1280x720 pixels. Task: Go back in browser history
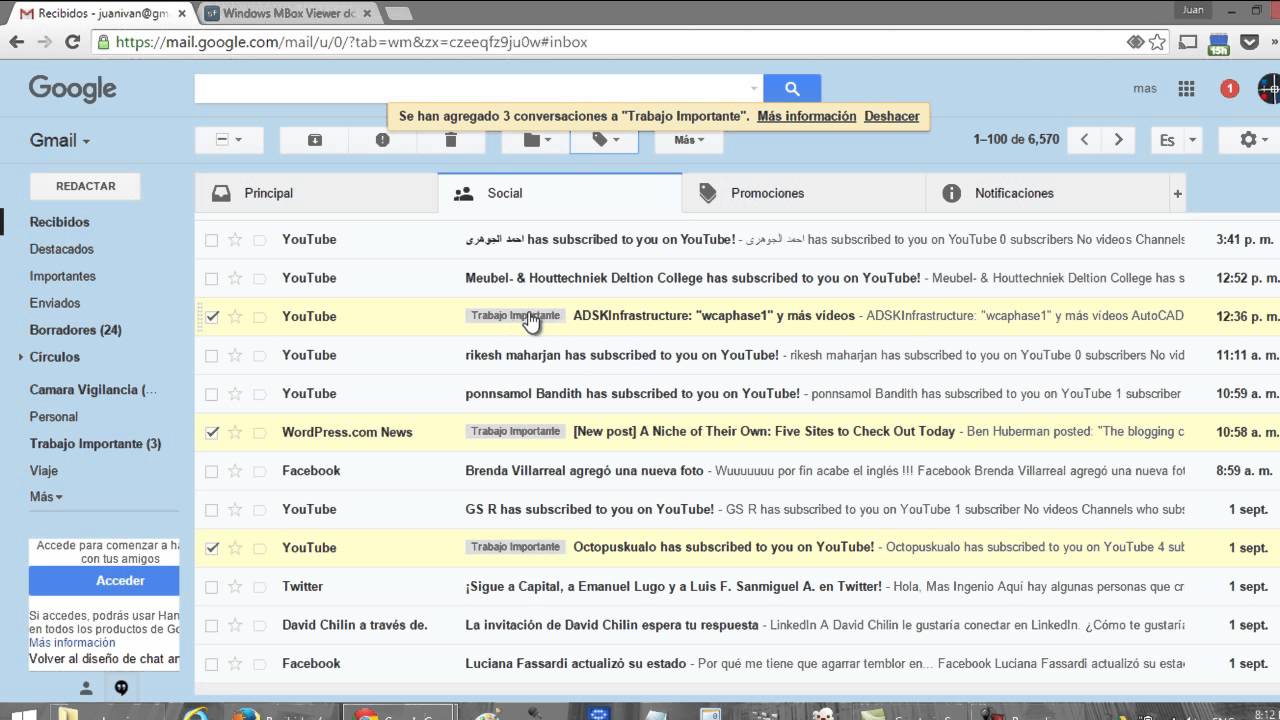click(16, 42)
